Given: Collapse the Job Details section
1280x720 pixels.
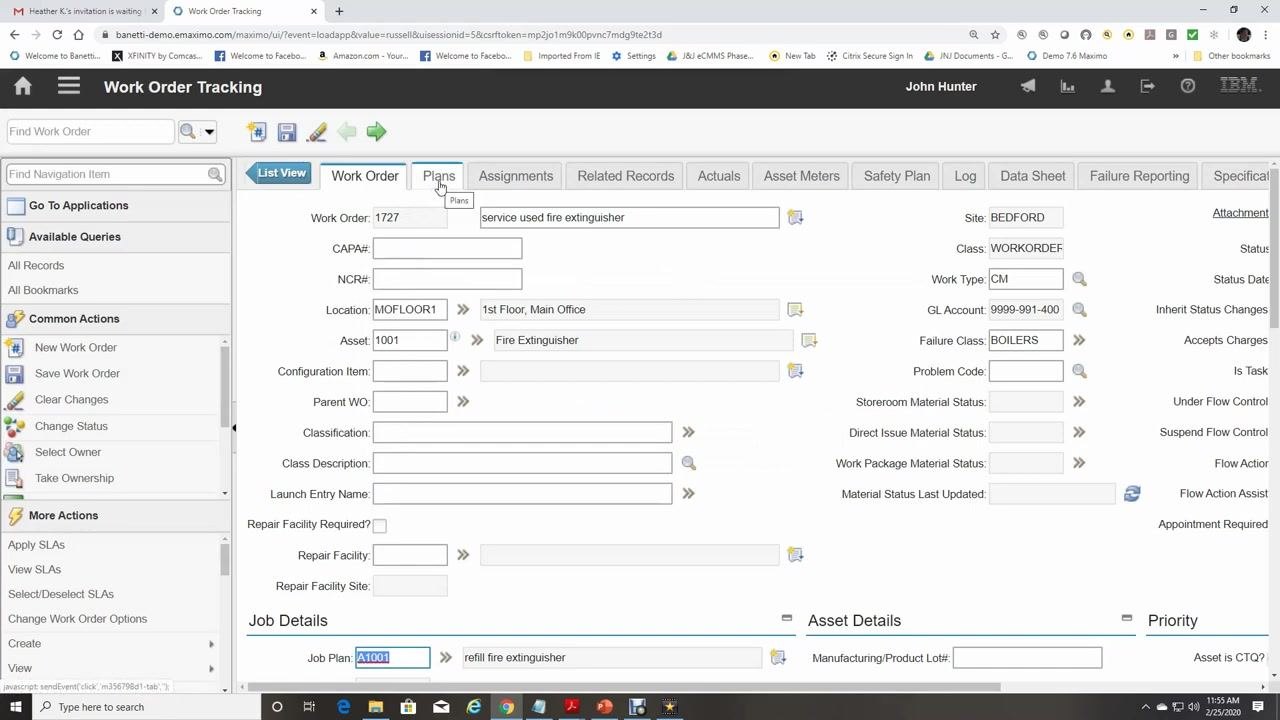Looking at the screenshot, I should tap(786, 618).
